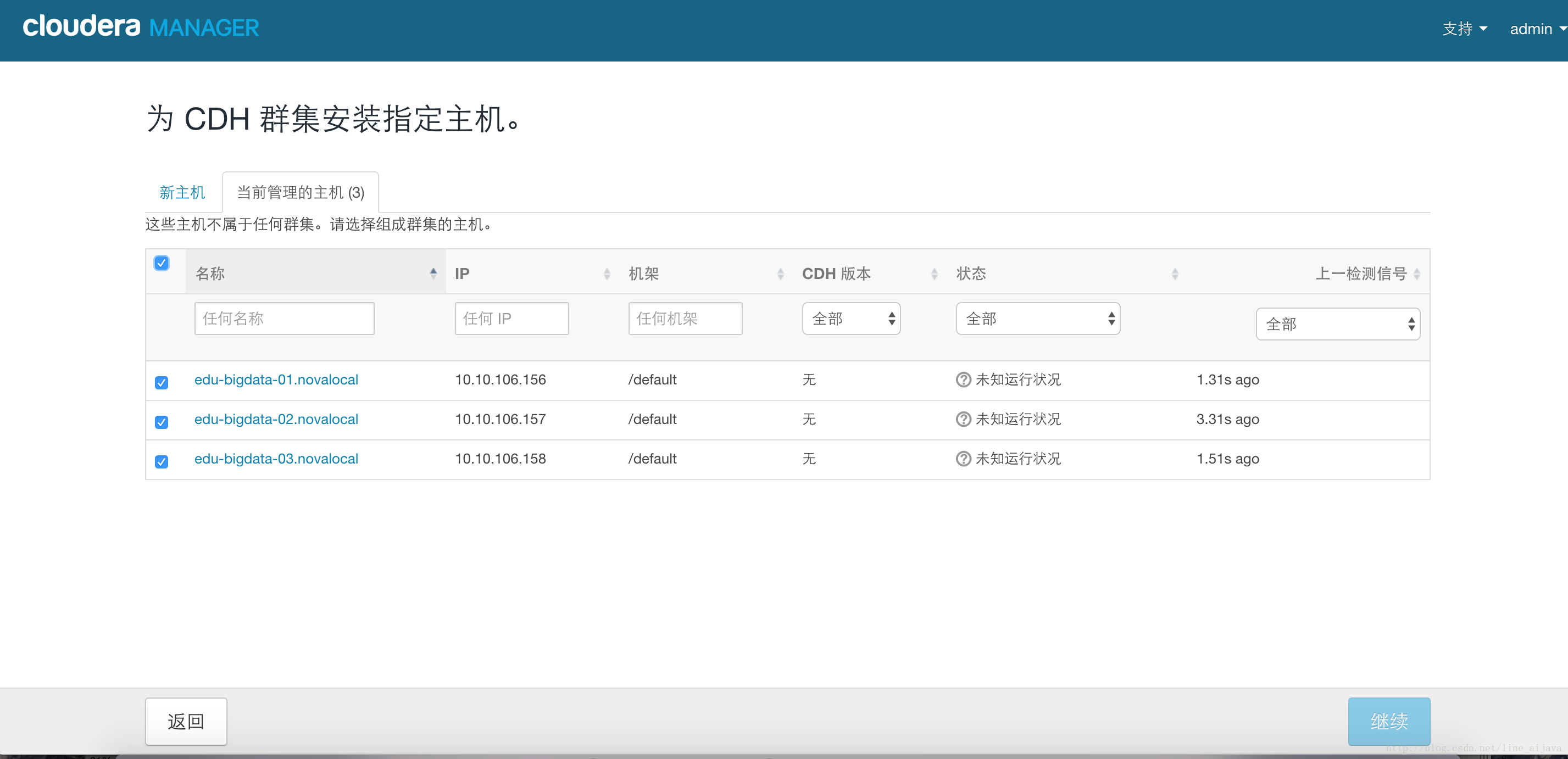Sort by CDH 版本 column arrow icon
Screen dimensions: 1568x759
(x=934, y=274)
